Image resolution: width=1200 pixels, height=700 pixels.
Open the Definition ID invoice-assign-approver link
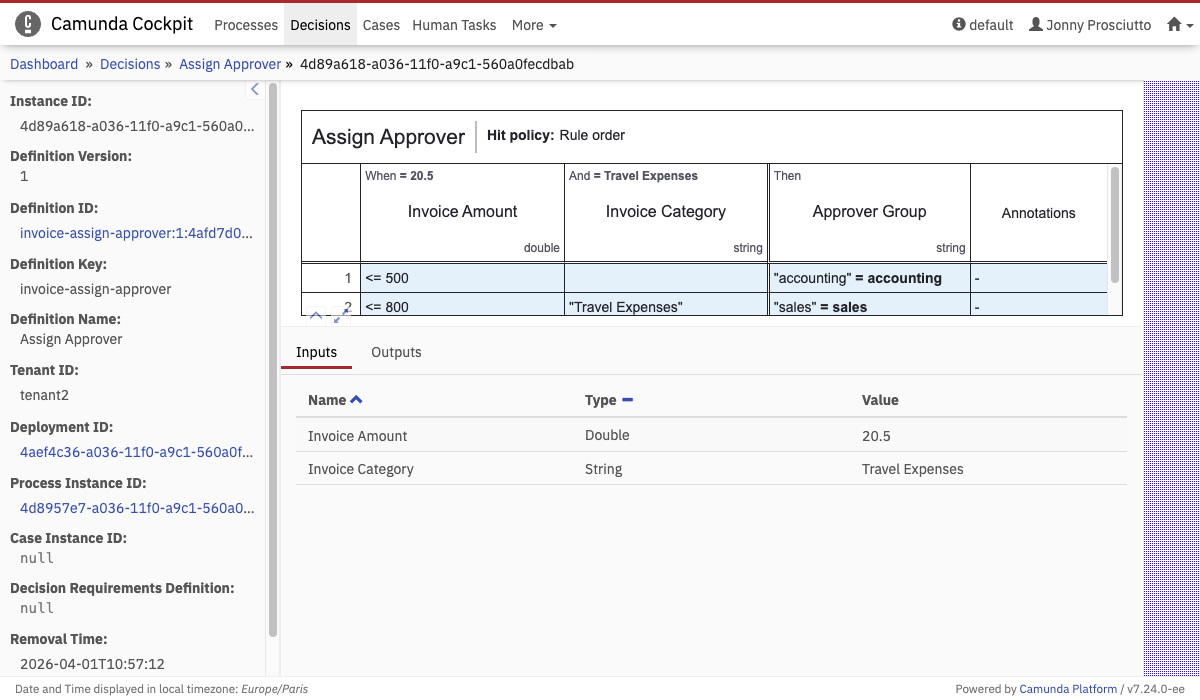pos(136,233)
